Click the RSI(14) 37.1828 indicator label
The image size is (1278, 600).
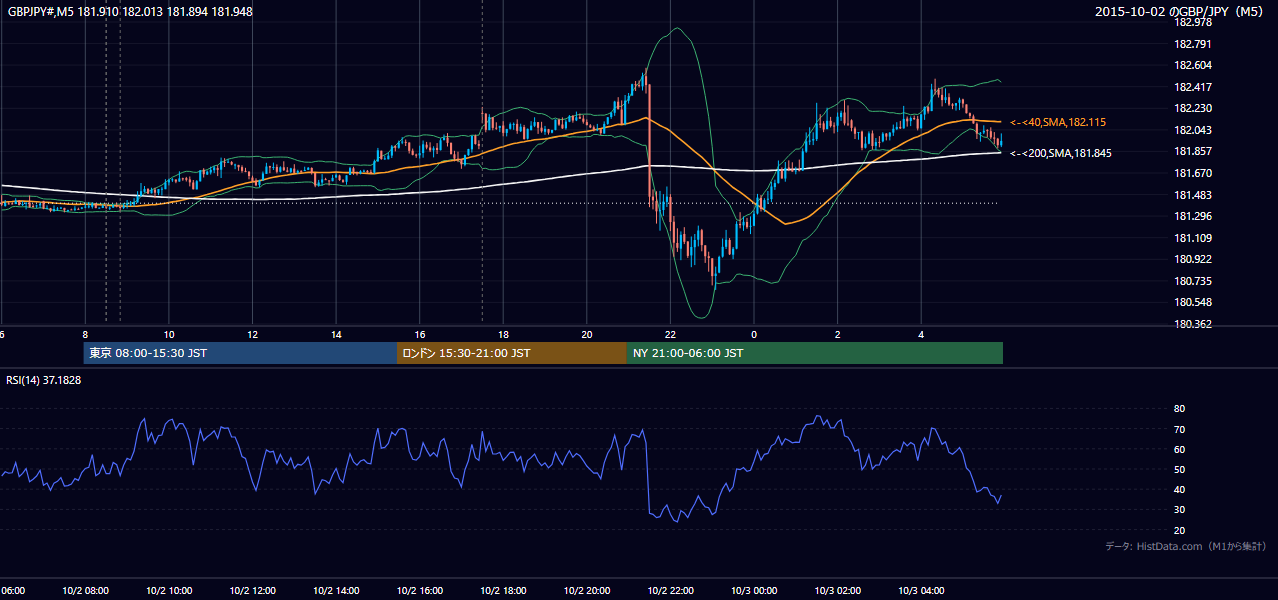(x=44, y=380)
